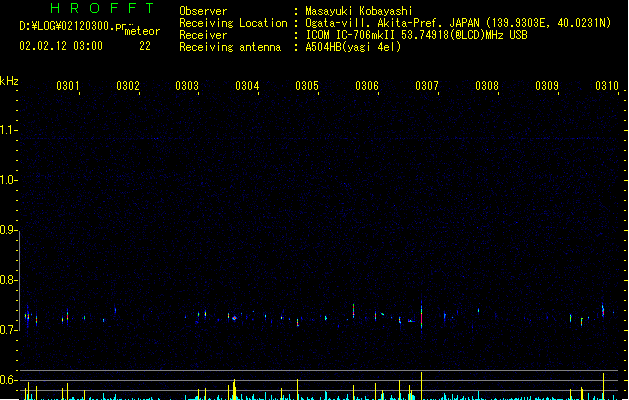
Task: Click the Receiver label
Action: click(203, 35)
